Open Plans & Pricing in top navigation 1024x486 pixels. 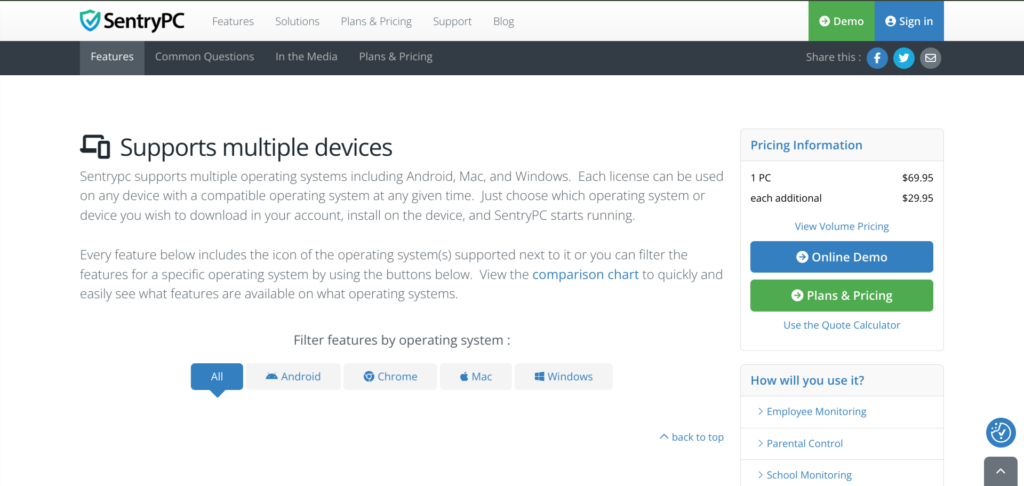(x=376, y=22)
